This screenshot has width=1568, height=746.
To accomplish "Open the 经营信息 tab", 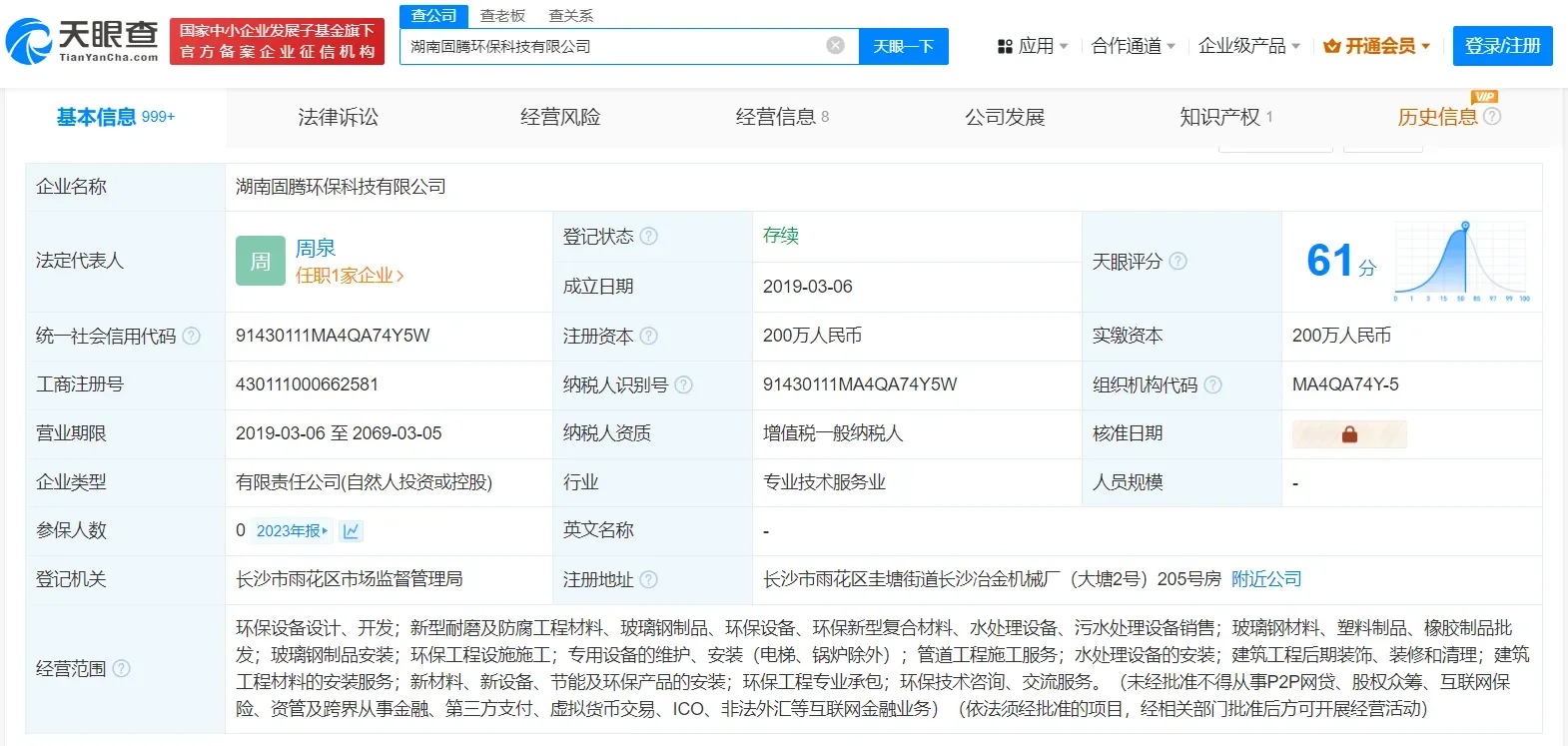I will 782,118.
